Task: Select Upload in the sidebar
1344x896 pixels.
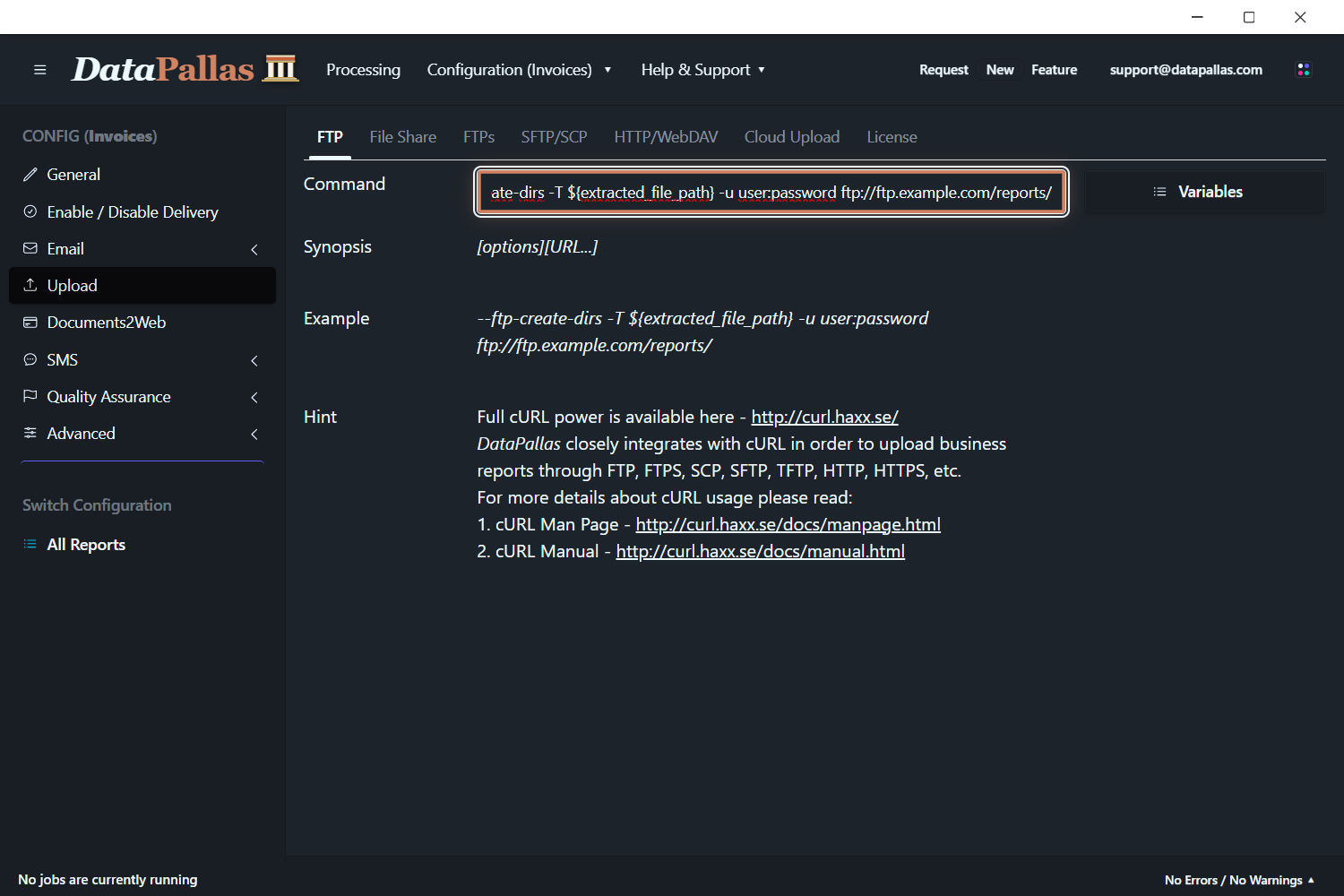Action: click(142, 285)
